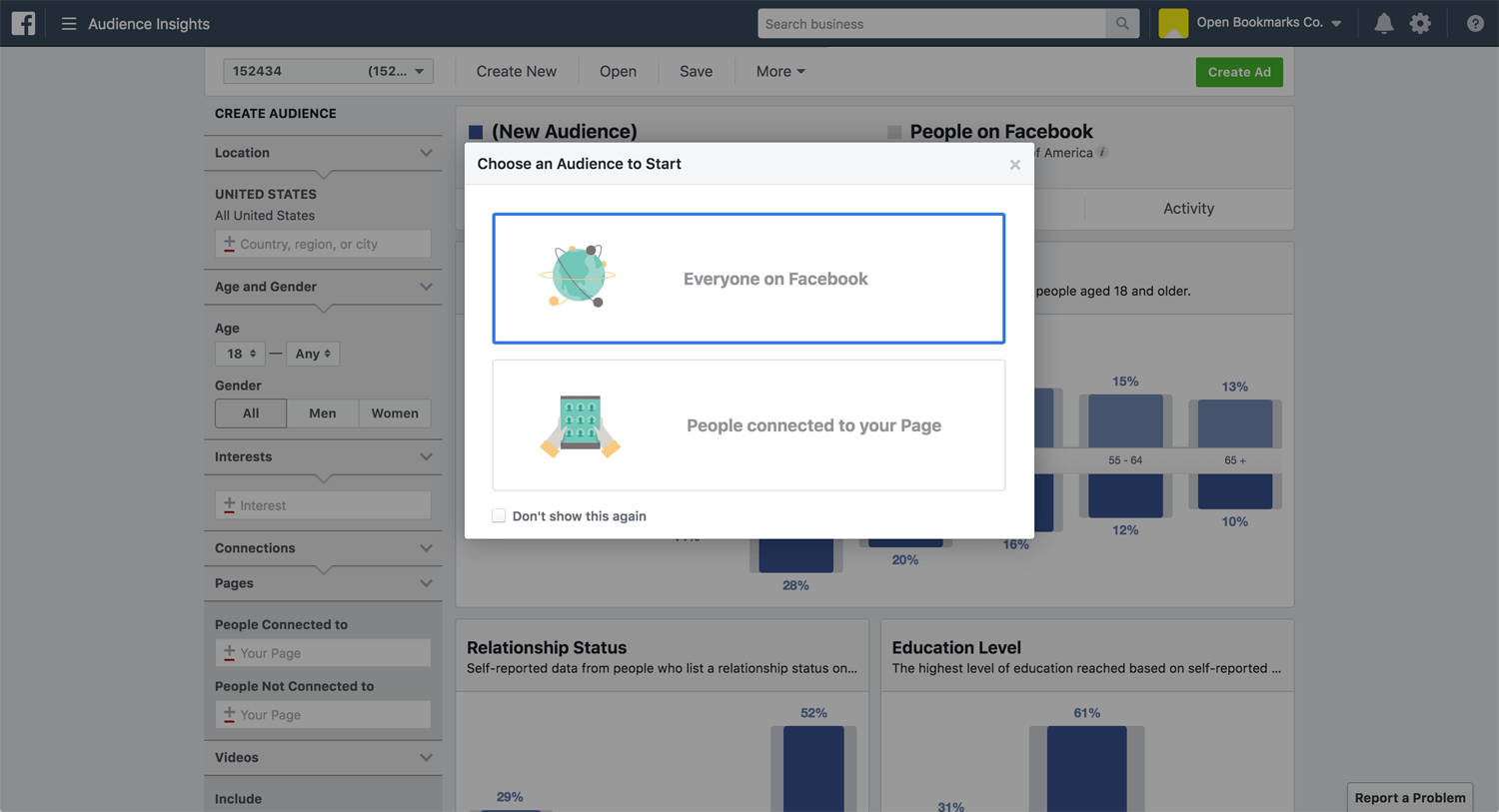Check Don't show this again
Viewport: 1499px width, 812px height.
499,515
